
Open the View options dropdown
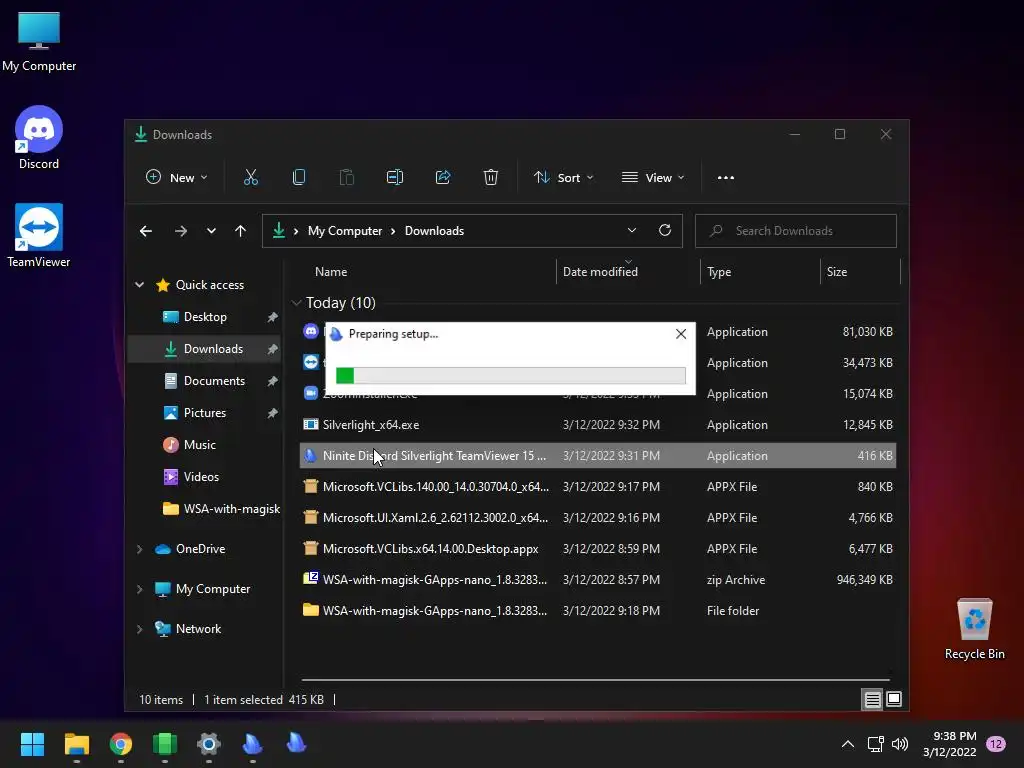pos(653,178)
